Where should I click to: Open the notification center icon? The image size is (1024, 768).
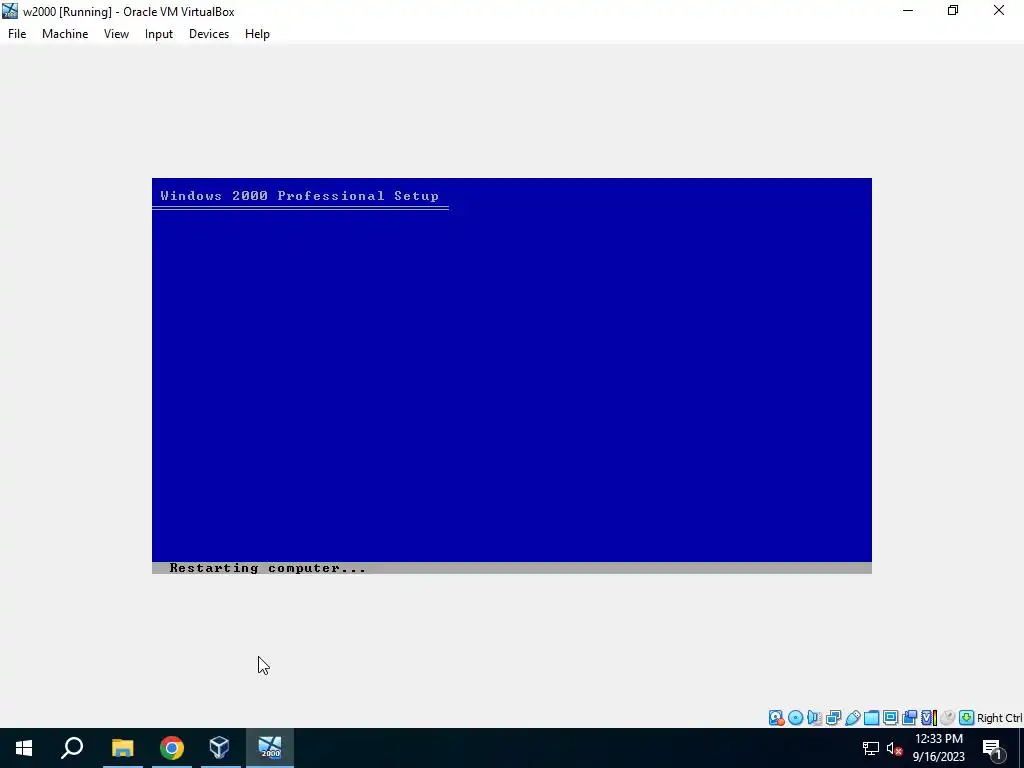(992, 748)
